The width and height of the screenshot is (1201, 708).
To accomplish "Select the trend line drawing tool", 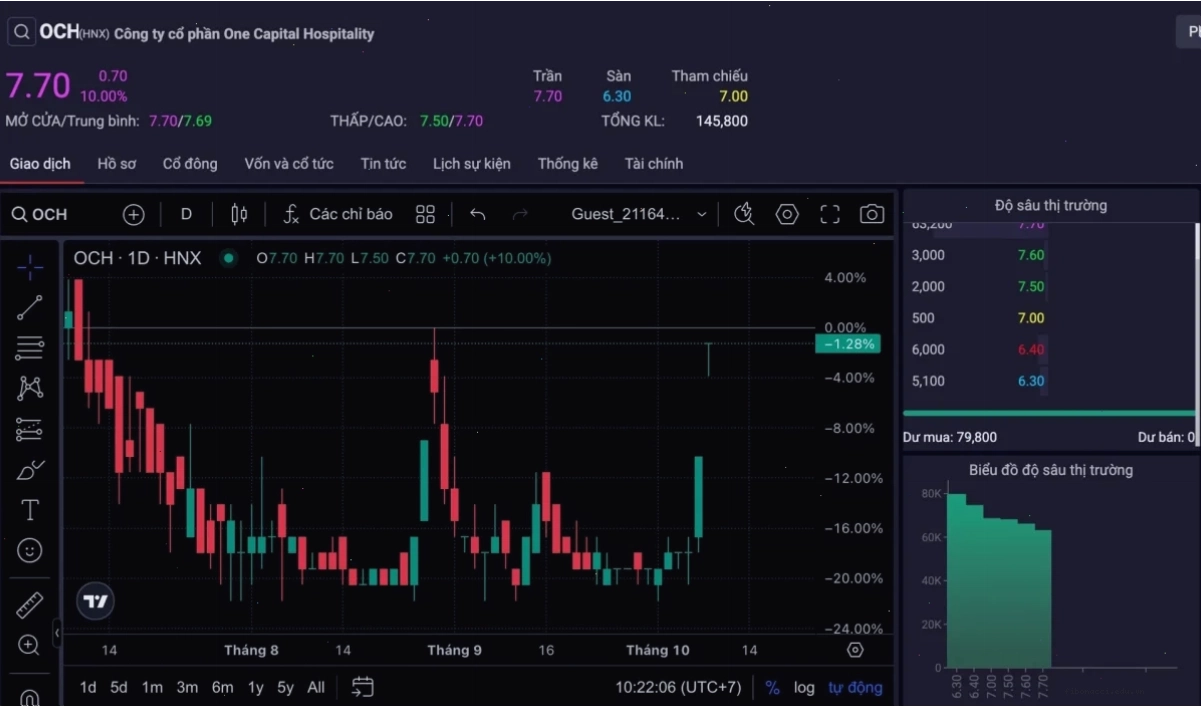I will [30, 307].
